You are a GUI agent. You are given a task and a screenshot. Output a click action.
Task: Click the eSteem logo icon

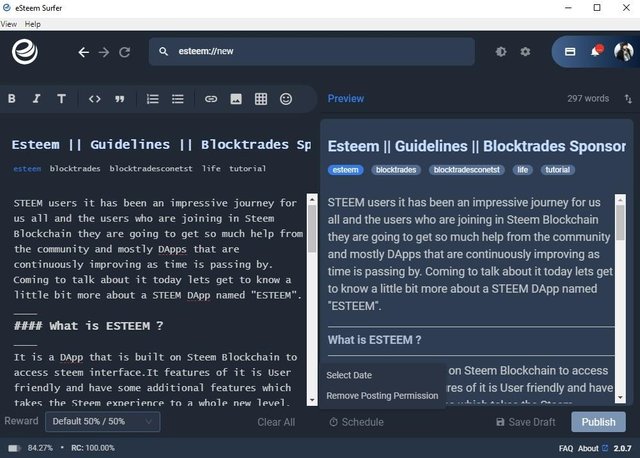pos(25,52)
